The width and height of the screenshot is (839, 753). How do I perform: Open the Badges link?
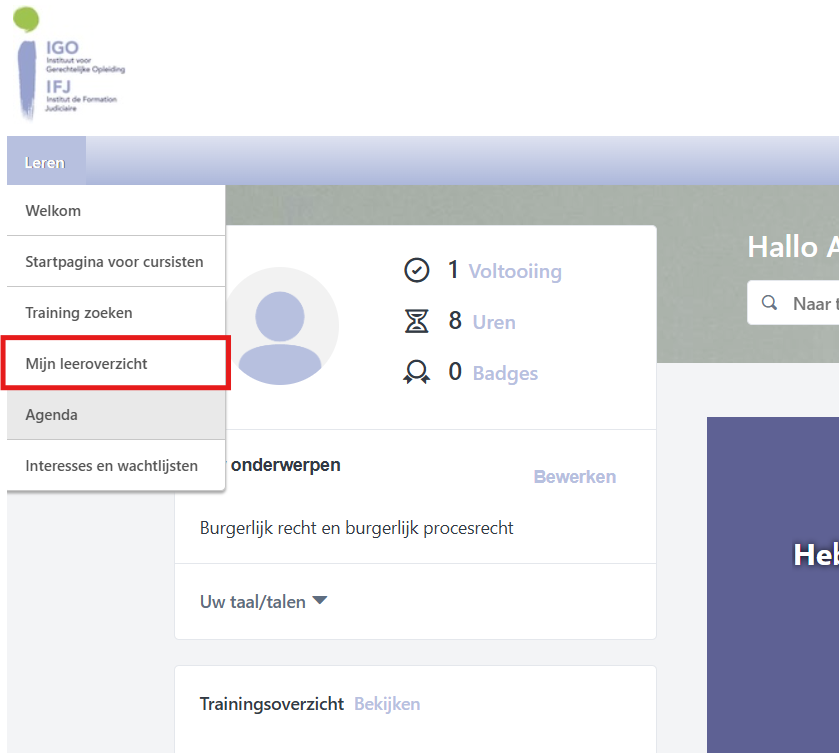[x=505, y=373]
